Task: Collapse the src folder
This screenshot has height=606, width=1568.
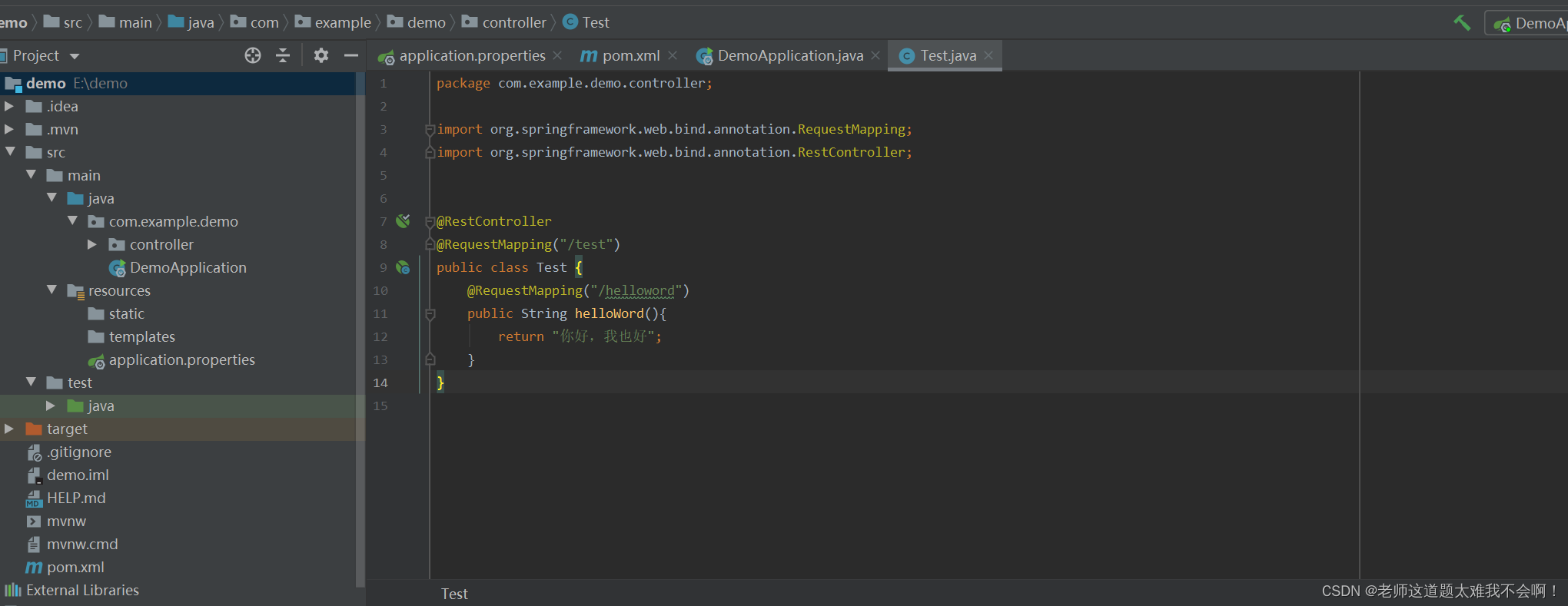Action: click(10, 152)
